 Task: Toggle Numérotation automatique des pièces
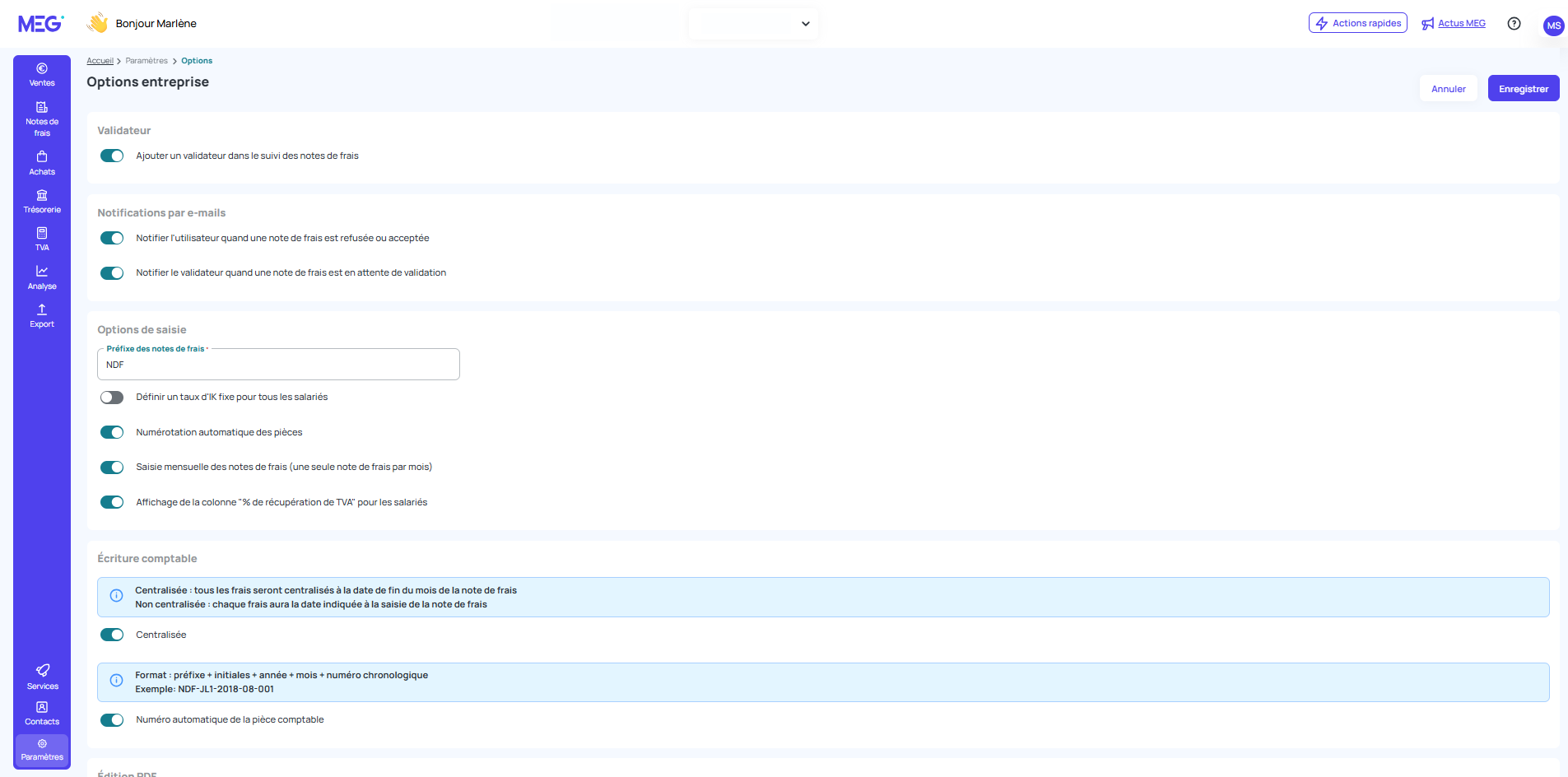112,433
